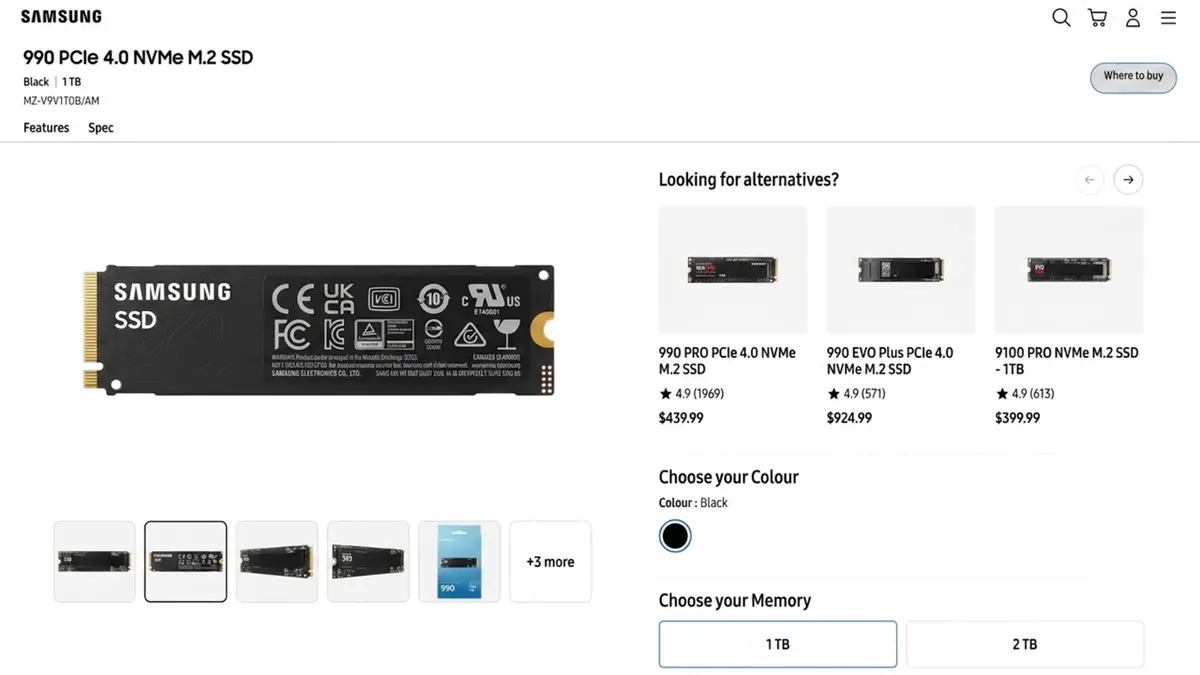
Task: Open the 990 EVO Plus PCIe 4.0 link
Action: click(890, 361)
